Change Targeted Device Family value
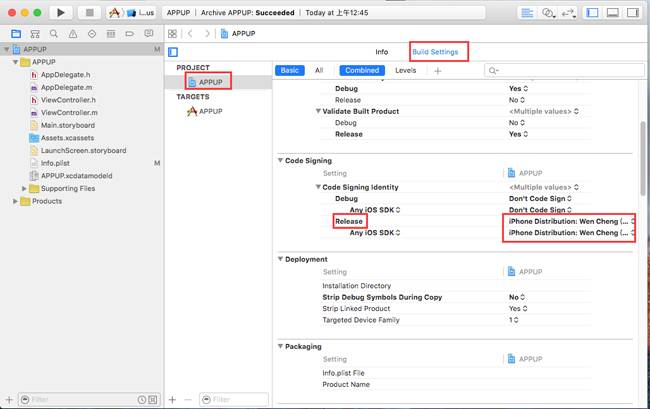Screen dimensions: 650x409 pos(514,320)
